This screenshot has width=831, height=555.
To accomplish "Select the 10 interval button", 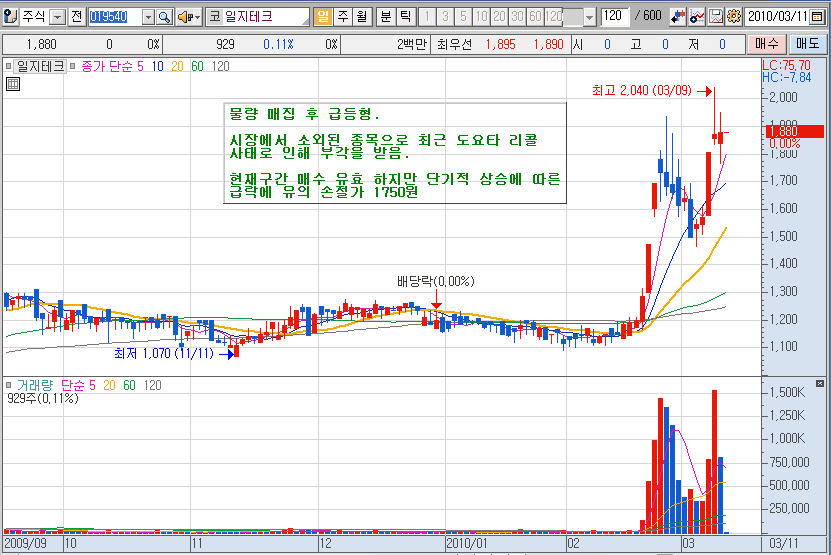I will (x=481, y=16).
